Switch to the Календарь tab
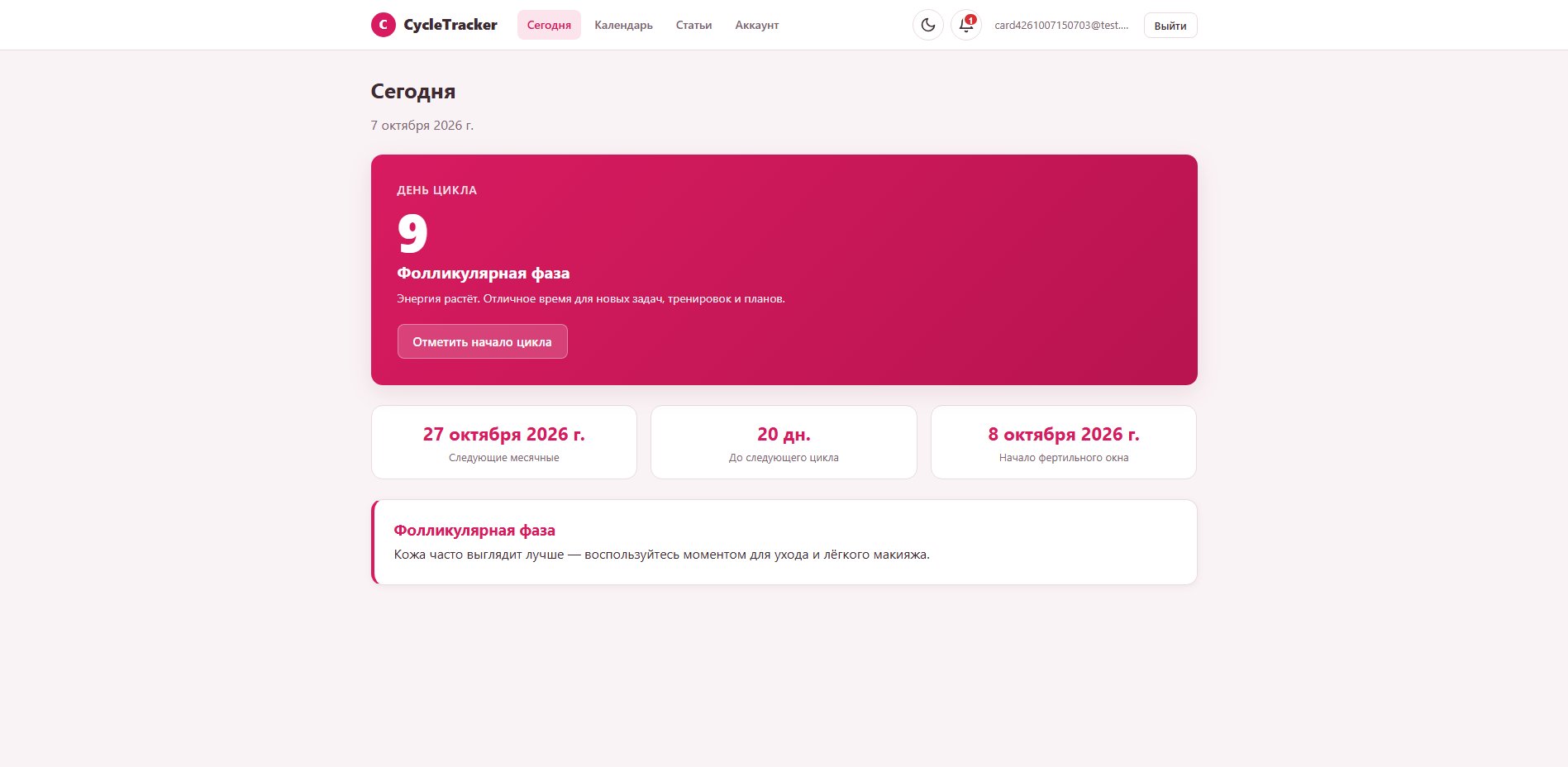The image size is (1568, 767). click(x=623, y=25)
